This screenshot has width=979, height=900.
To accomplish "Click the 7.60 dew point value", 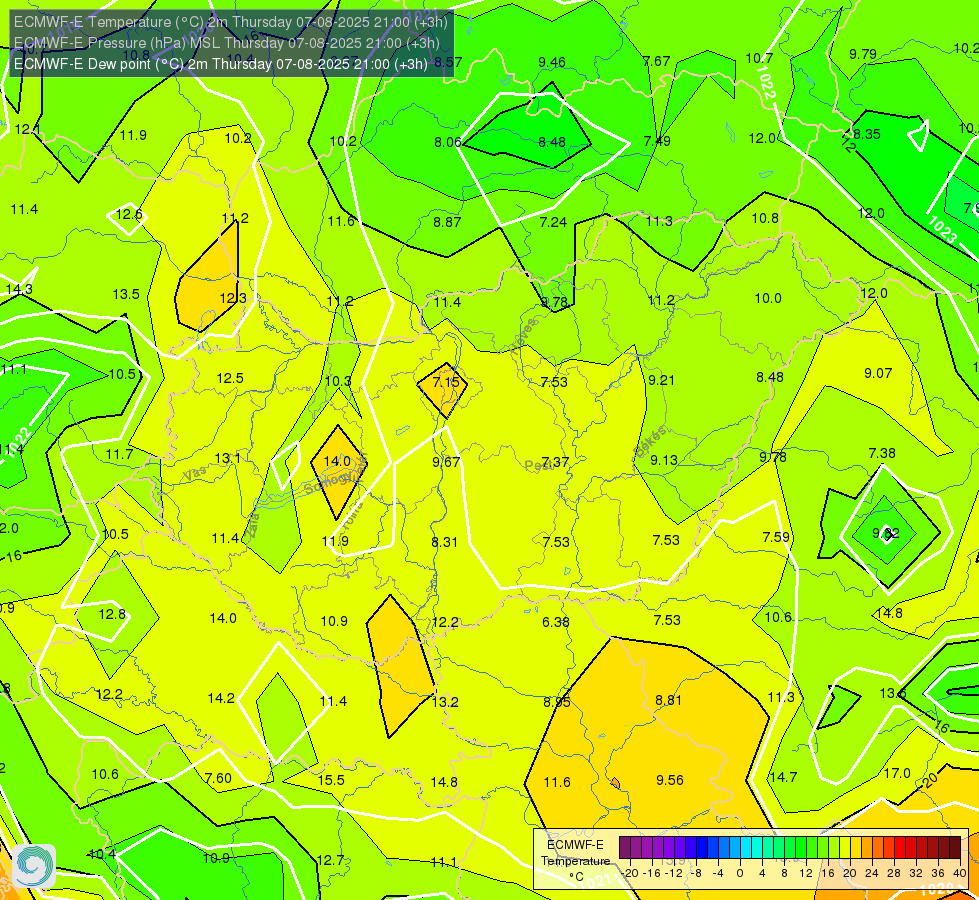I will pyautogui.click(x=218, y=778).
